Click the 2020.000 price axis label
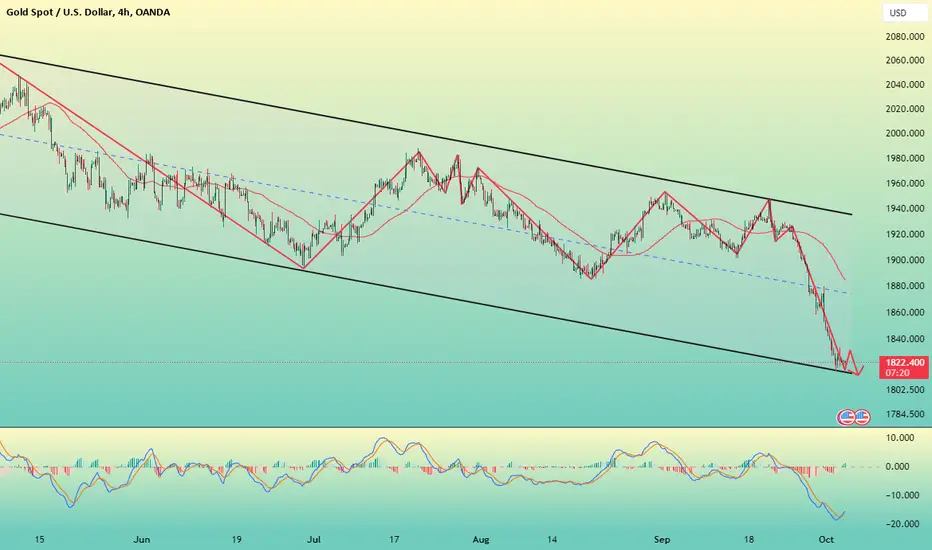The width and height of the screenshot is (932, 550). coord(905,109)
